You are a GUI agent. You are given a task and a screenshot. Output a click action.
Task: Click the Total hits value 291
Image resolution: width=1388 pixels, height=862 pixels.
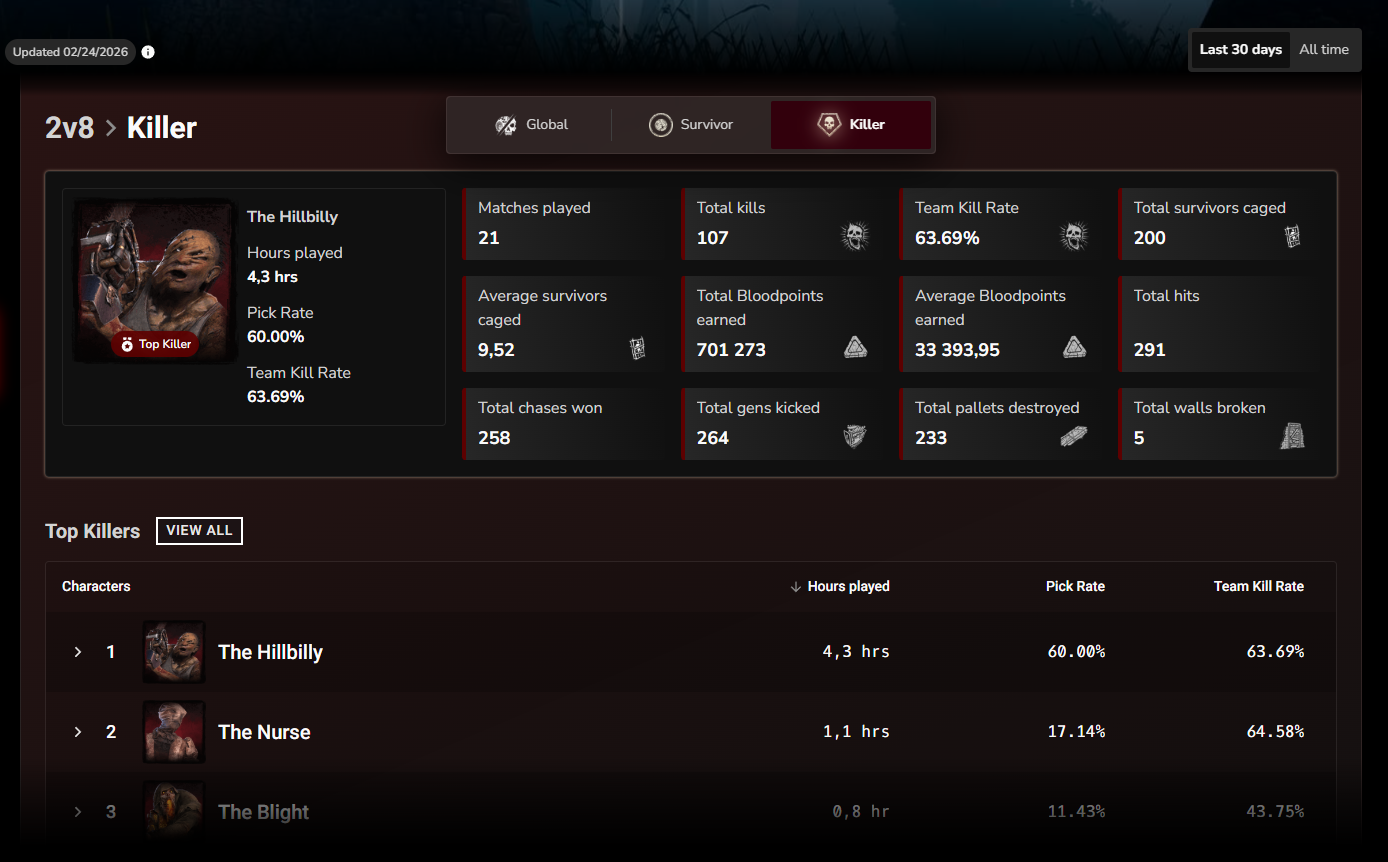pyautogui.click(x=1149, y=350)
